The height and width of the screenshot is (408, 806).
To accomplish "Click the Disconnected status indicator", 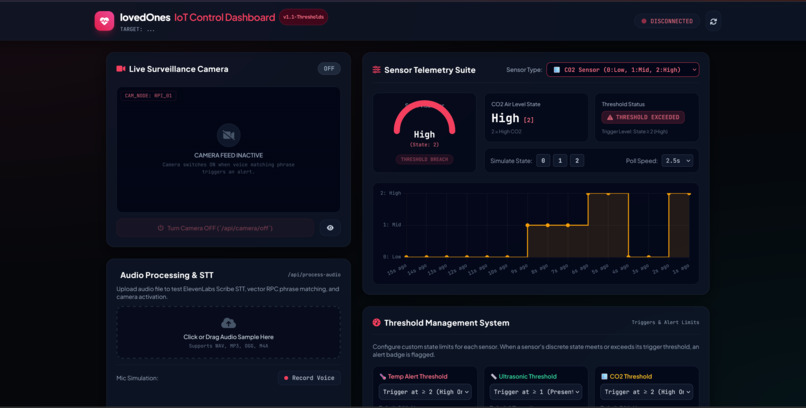I will pyautogui.click(x=667, y=21).
